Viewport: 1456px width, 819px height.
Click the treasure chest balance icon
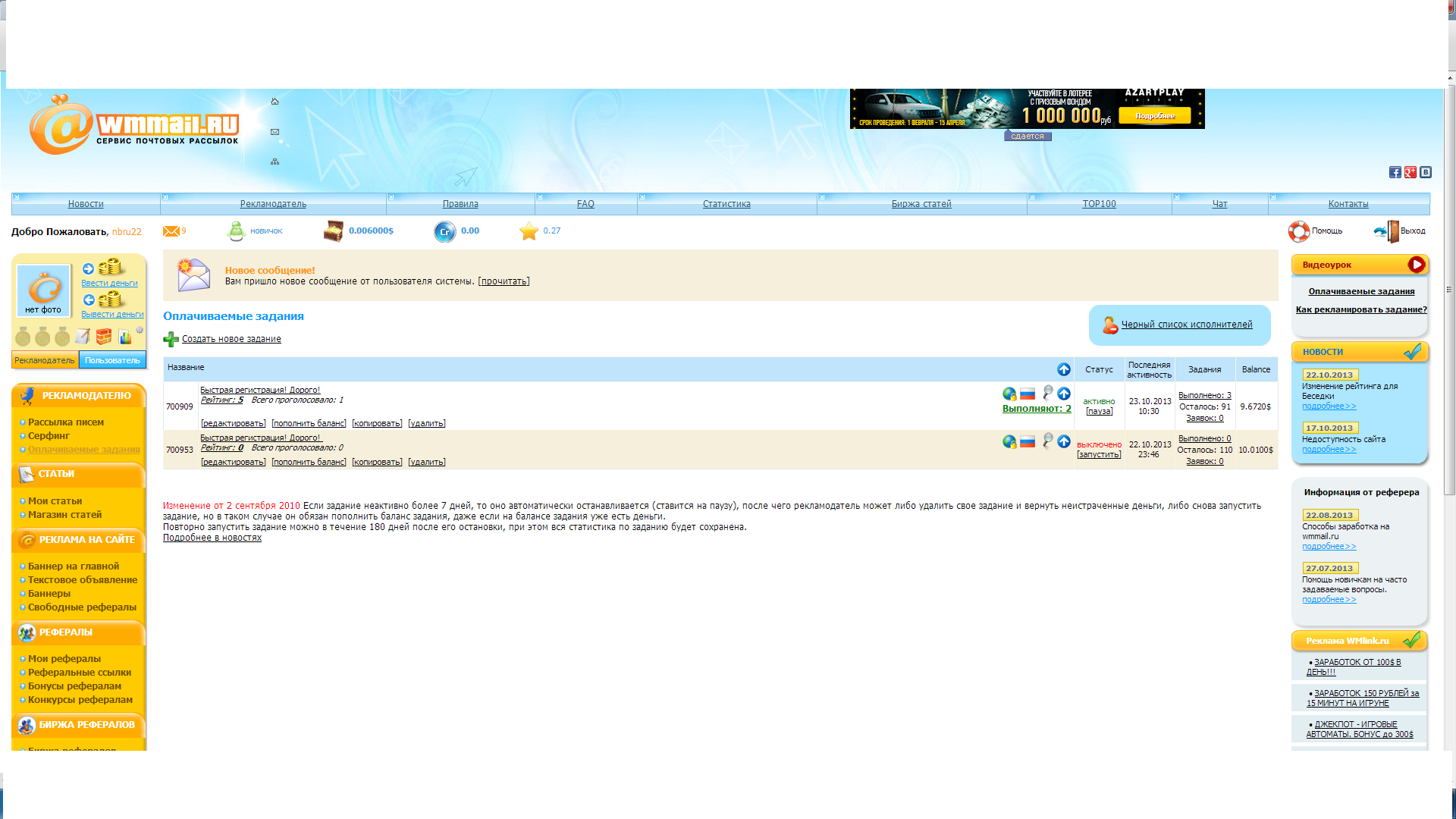[x=333, y=231]
